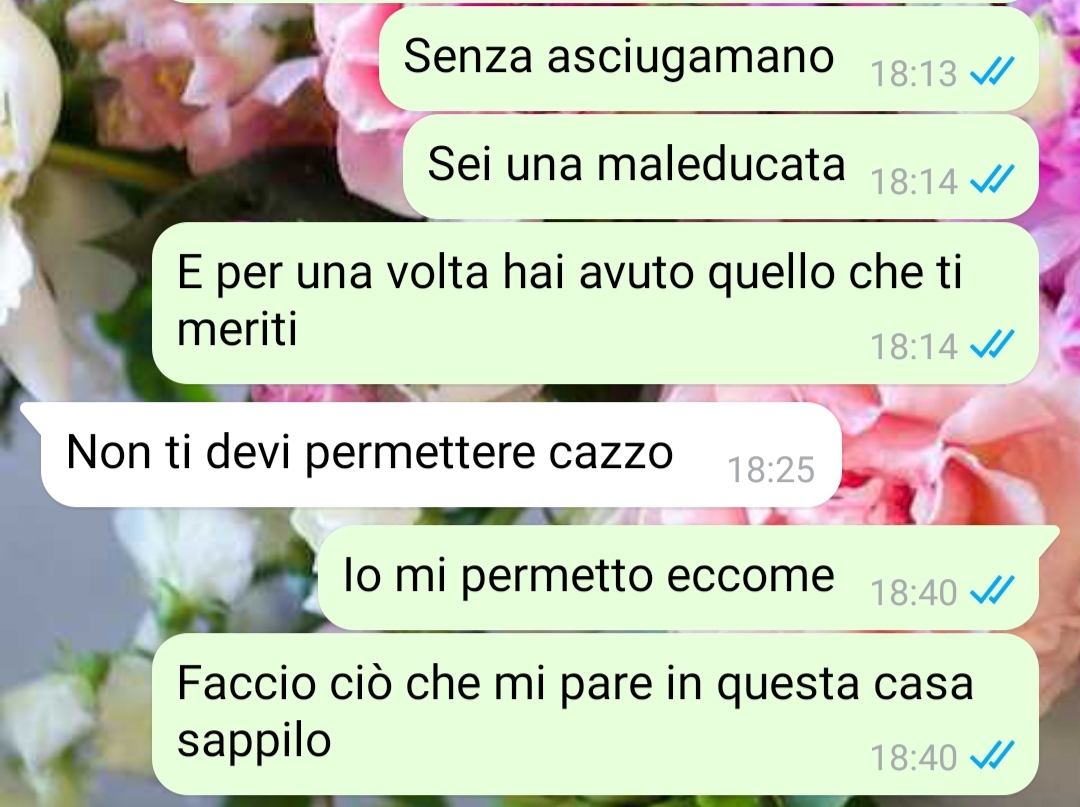The height and width of the screenshot is (807, 1080).
Task: Tap received message 'Non ti devi permettere cazzo'
Action: tap(441, 454)
